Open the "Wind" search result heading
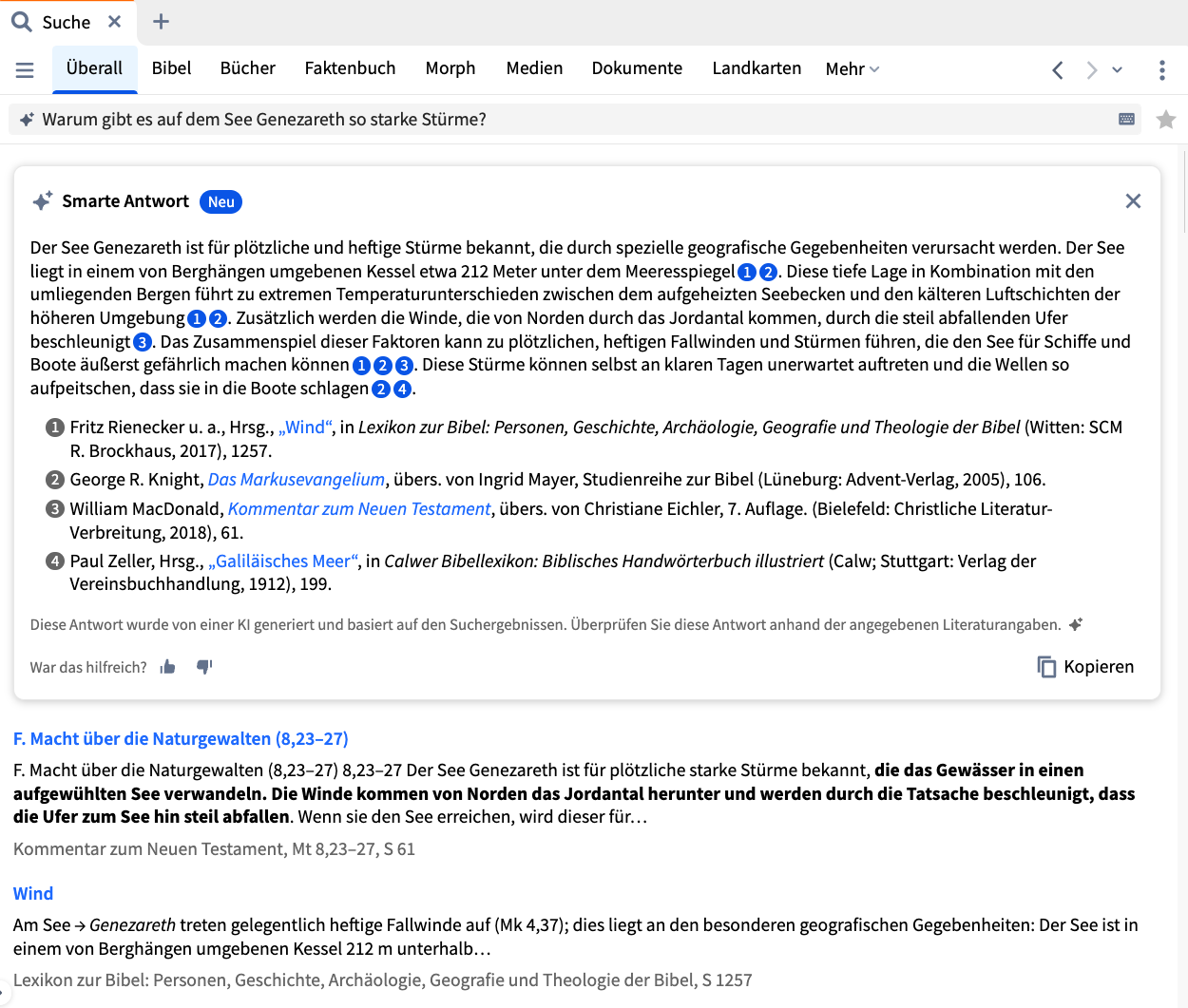This screenshot has height=1008, width=1188. (x=33, y=894)
